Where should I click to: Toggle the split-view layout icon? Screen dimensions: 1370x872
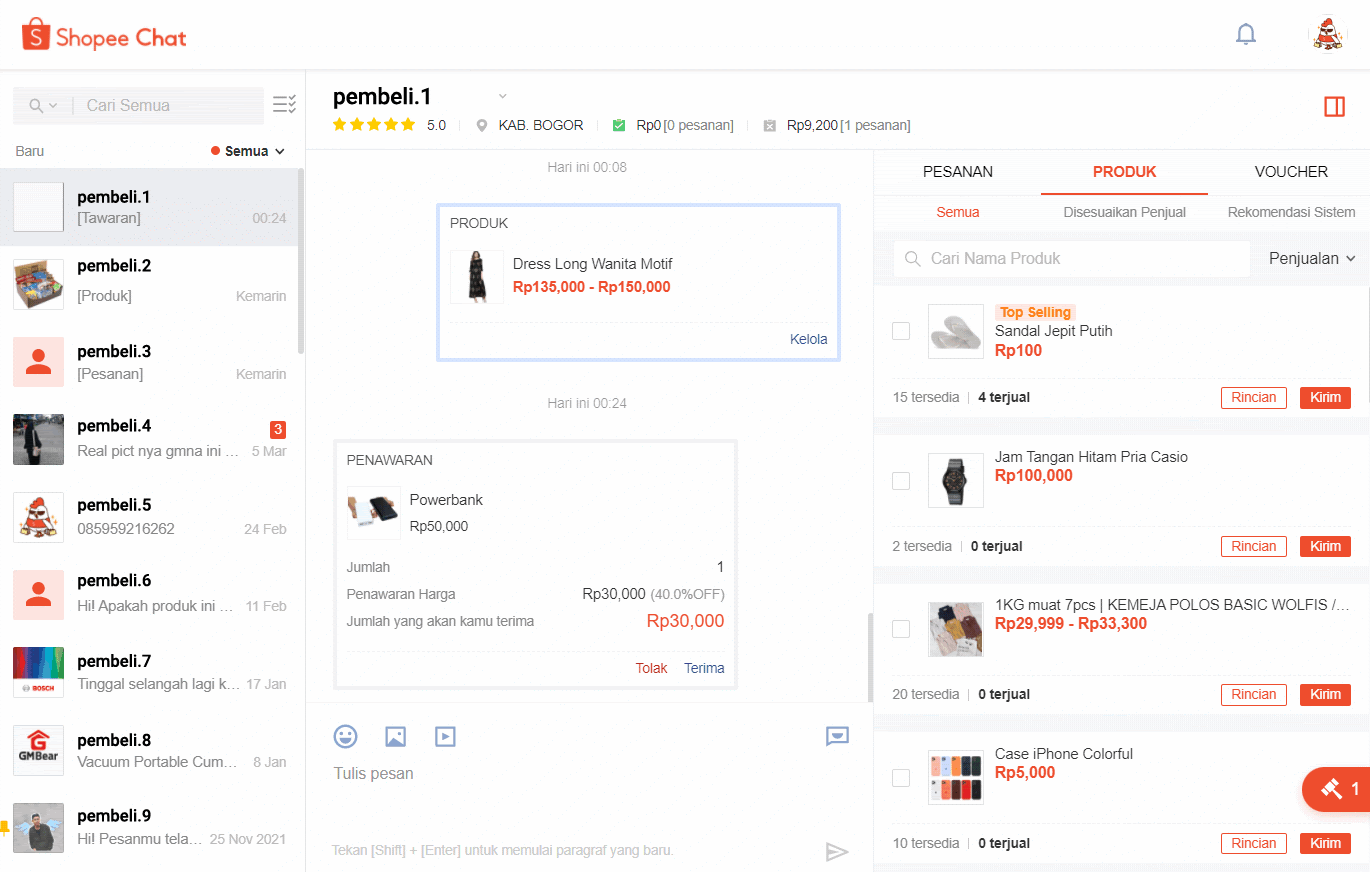point(1335,106)
